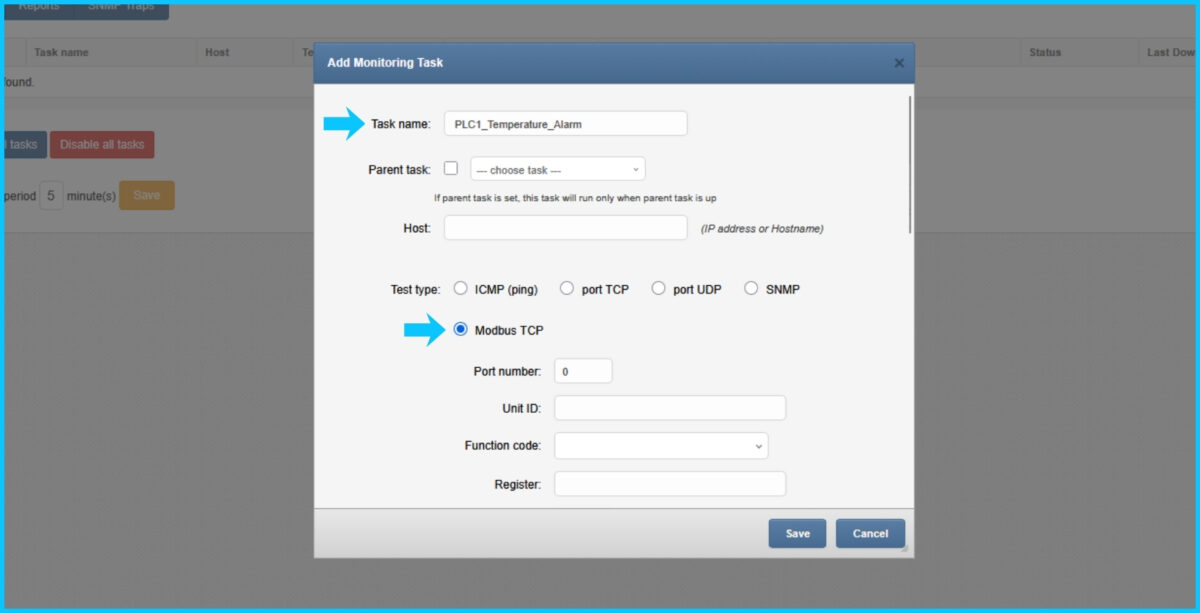
Task: Click the Unit ID text field
Action: (669, 408)
